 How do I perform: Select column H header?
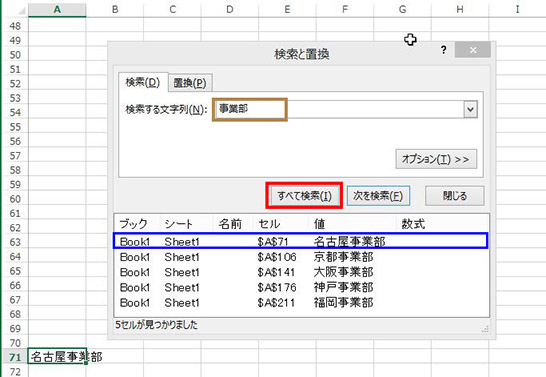point(460,9)
